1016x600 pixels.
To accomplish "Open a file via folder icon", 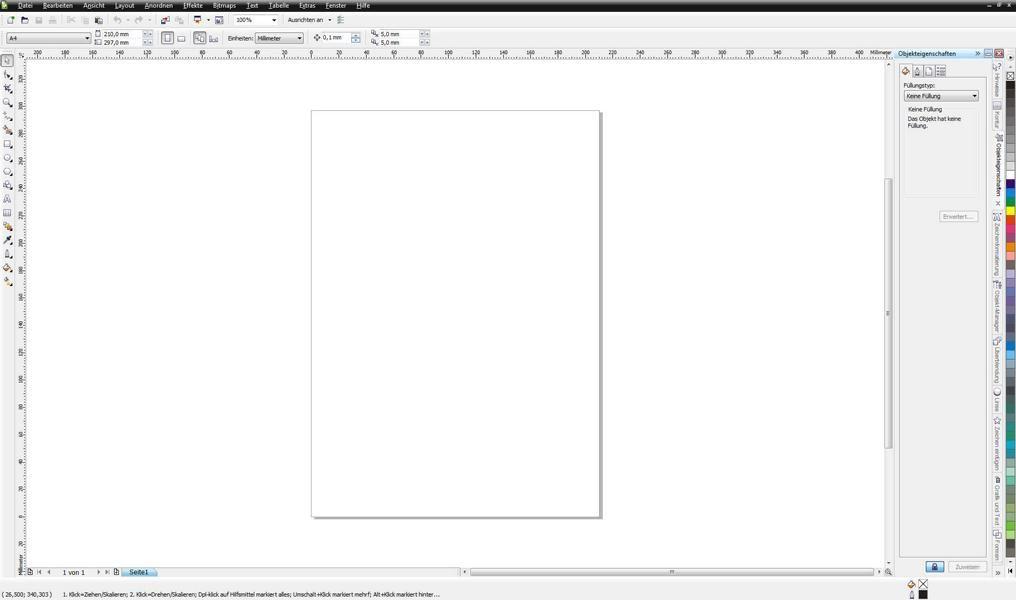I will pyautogui.click(x=25, y=20).
